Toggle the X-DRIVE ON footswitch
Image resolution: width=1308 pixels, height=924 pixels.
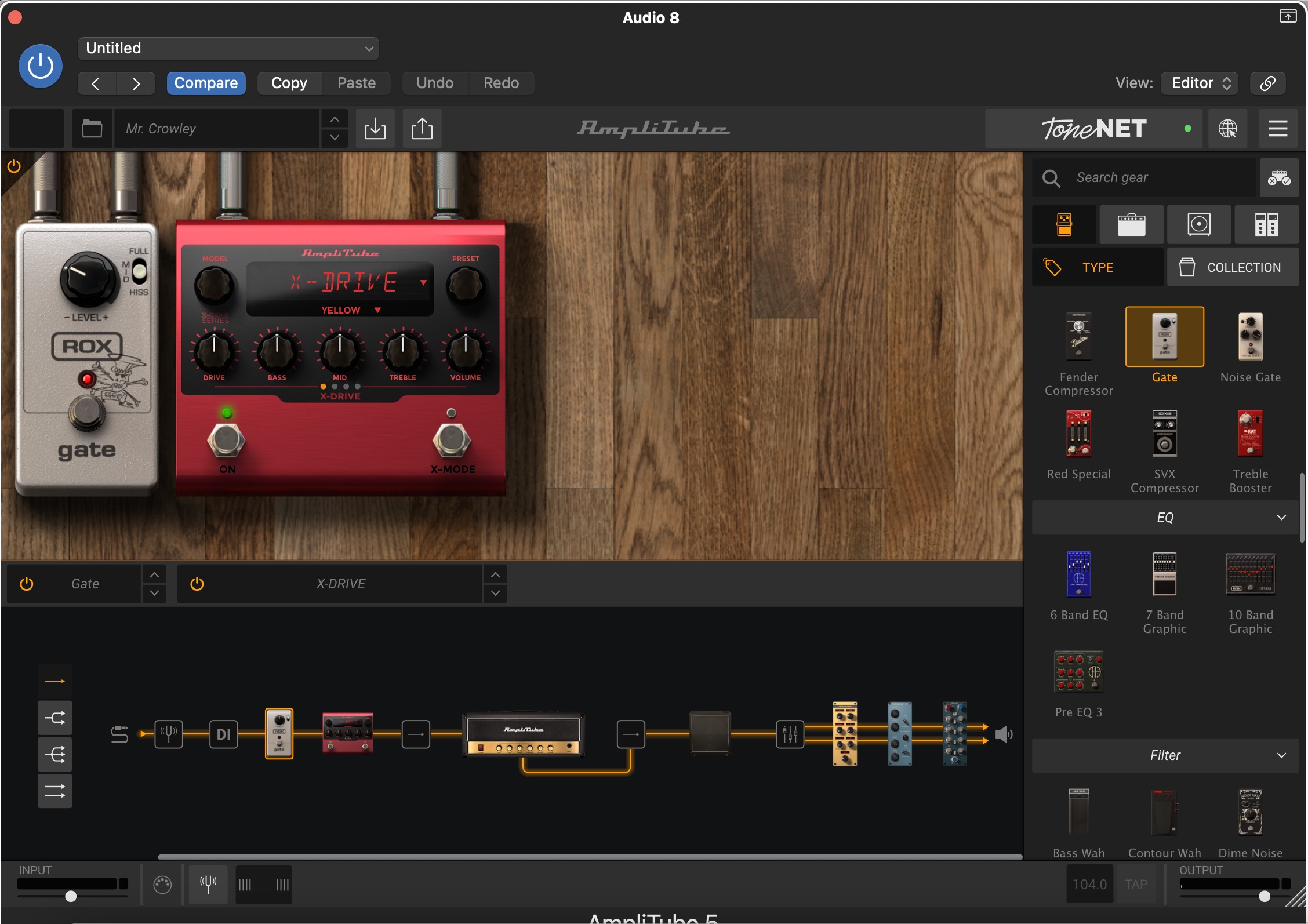(226, 441)
